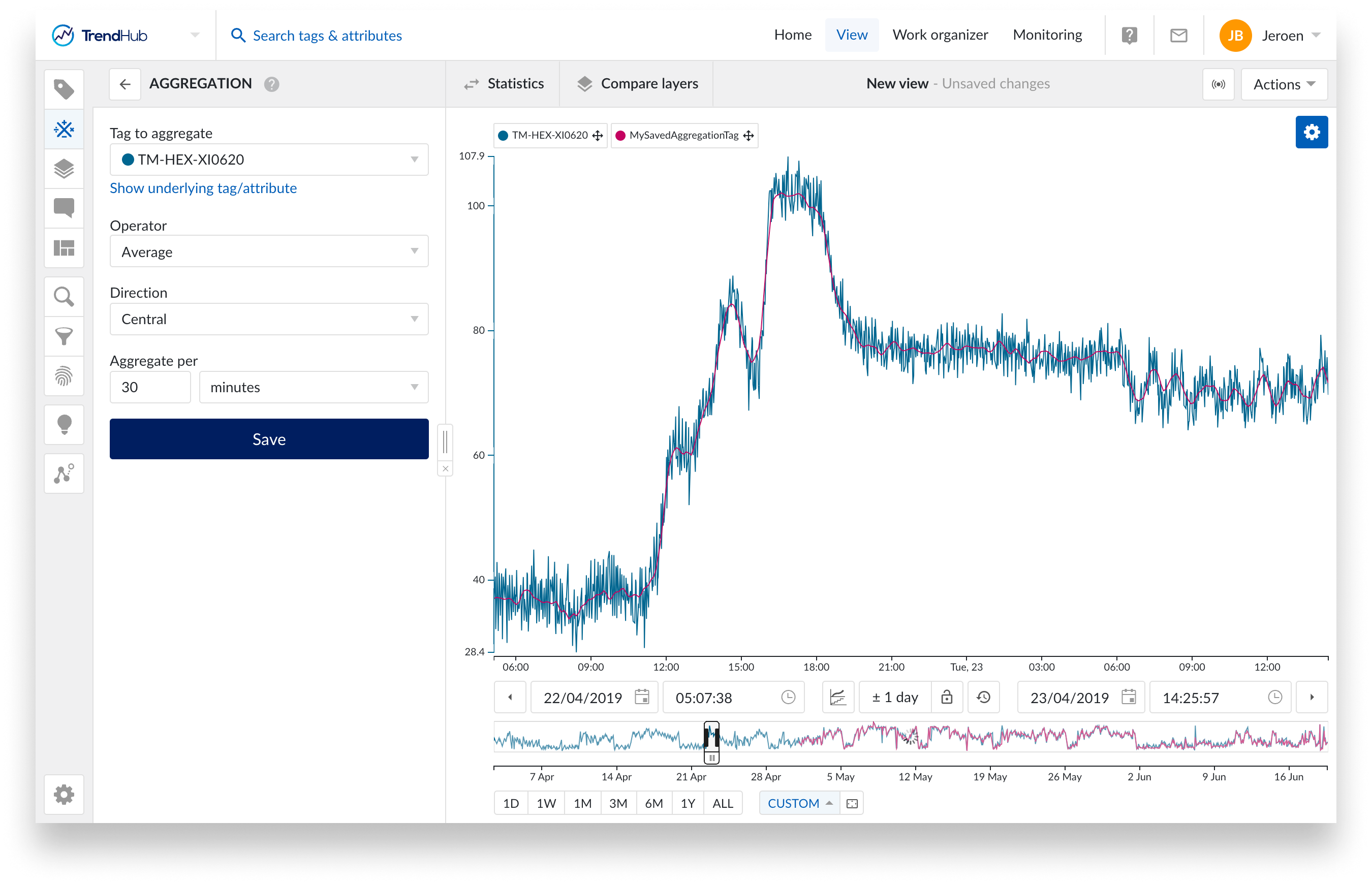Click the comments speech bubble icon
Image resolution: width=1372 pixels, height=884 pixels.
(x=64, y=208)
